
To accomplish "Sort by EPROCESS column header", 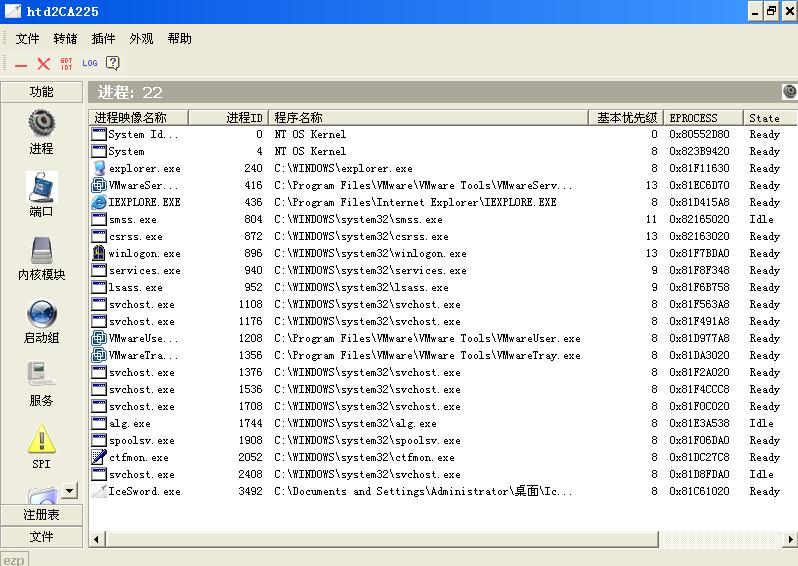I will (703, 118).
